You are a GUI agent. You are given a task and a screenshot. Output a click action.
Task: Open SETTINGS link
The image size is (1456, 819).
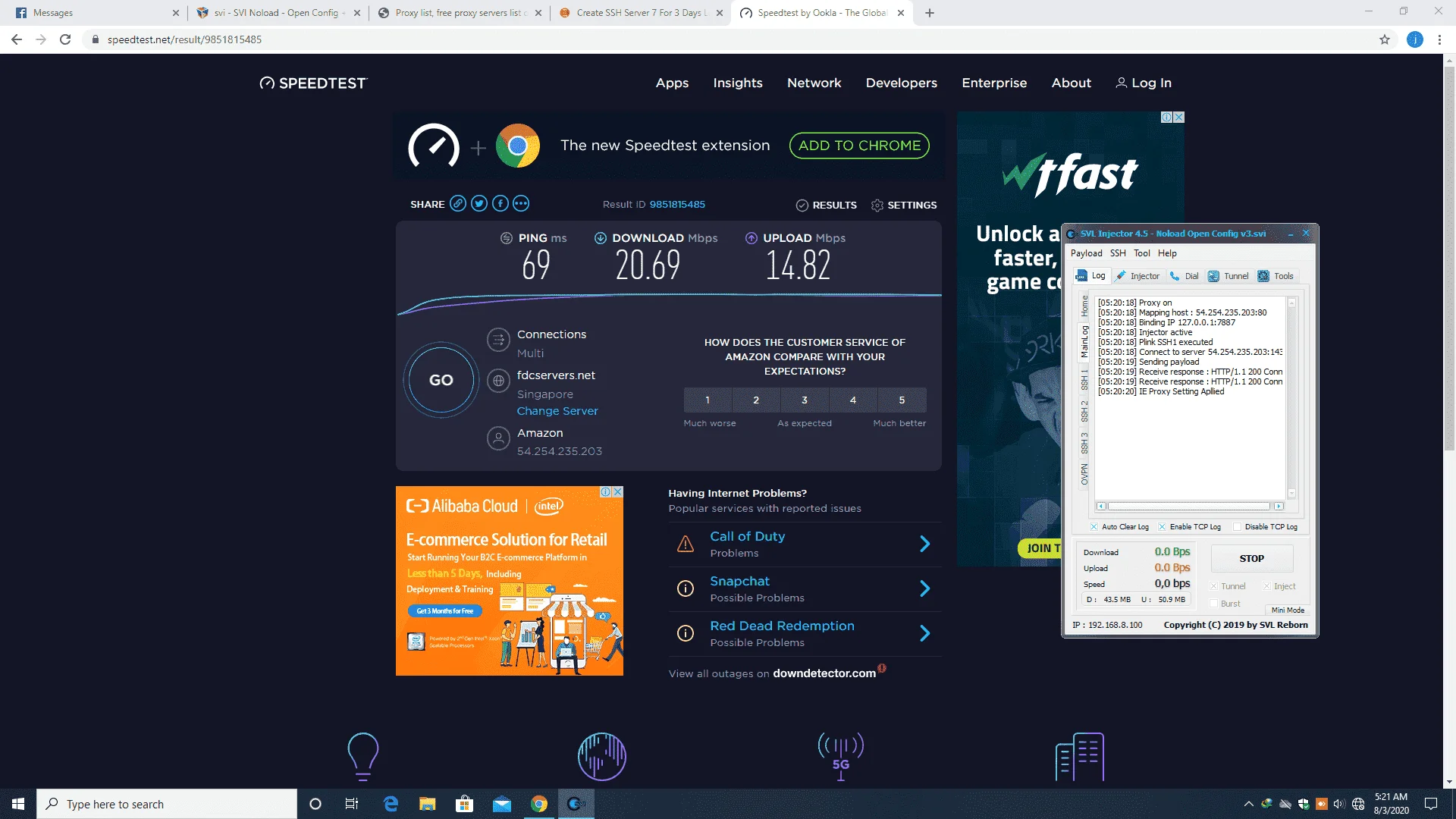(x=904, y=205)
